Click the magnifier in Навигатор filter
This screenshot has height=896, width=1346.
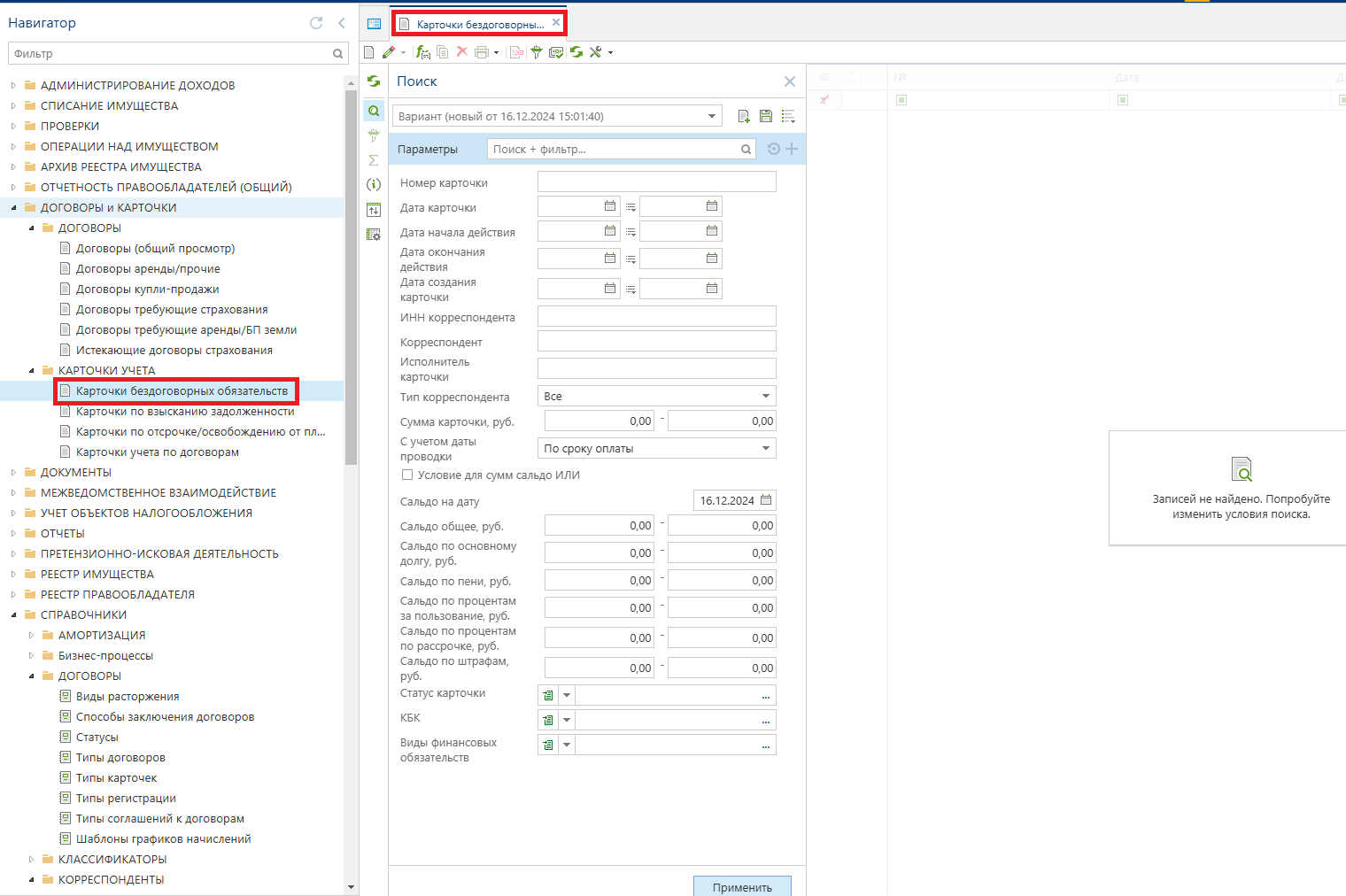[x=337, y=54]
